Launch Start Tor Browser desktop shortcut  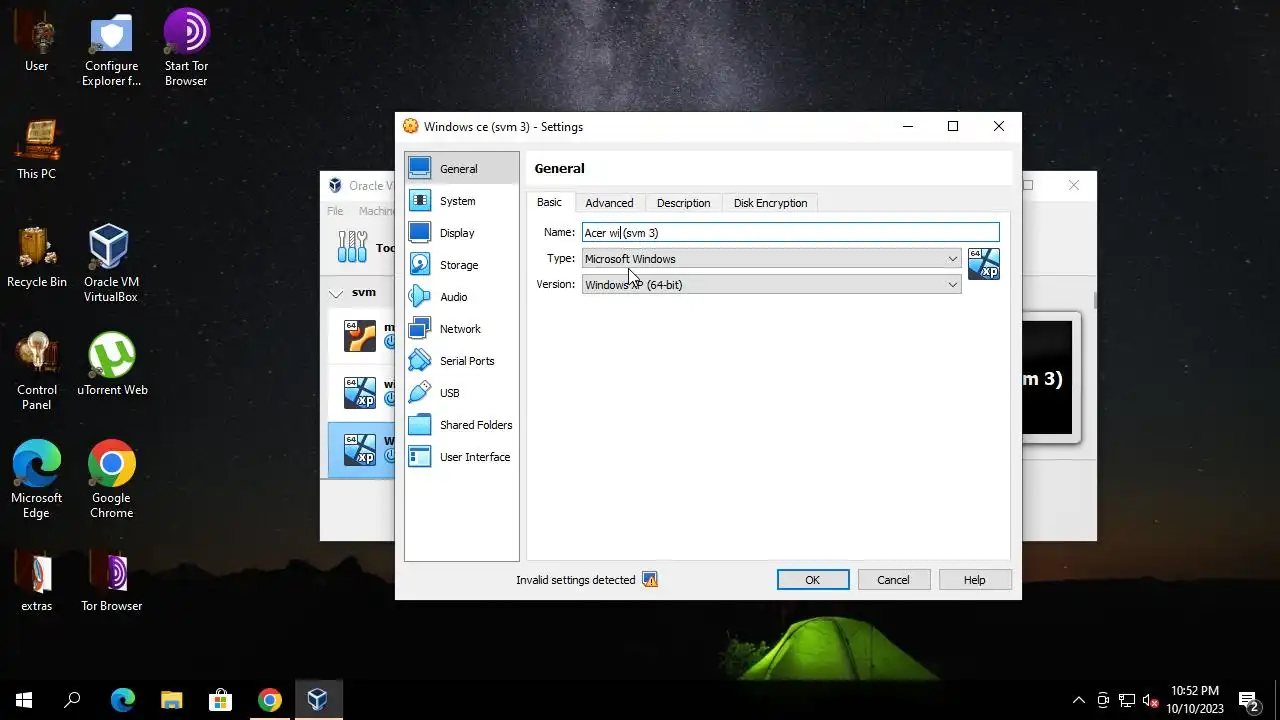pos(186,50)
